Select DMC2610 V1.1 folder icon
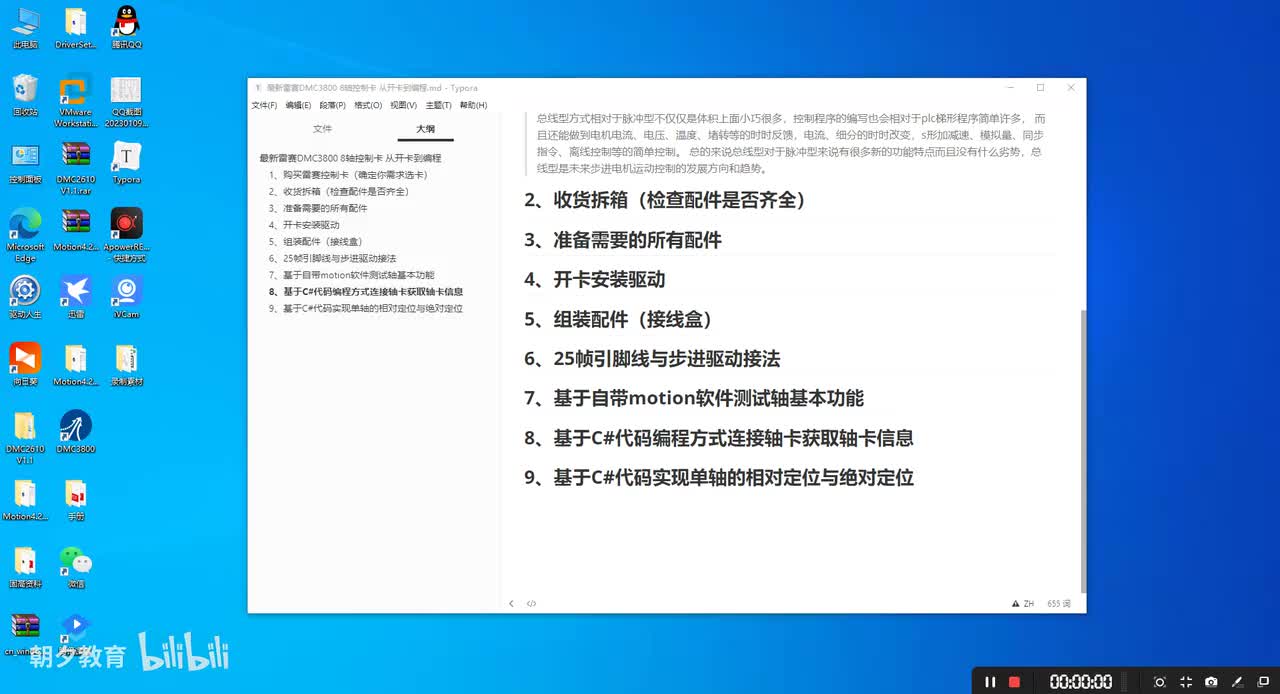Viewport: 1280px width, 694px height. 25,438
